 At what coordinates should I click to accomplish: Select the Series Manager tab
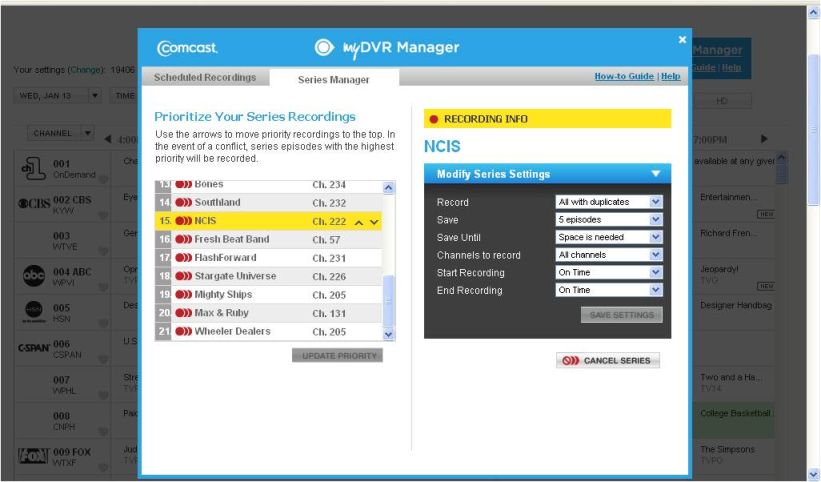[x=333, y=79]
